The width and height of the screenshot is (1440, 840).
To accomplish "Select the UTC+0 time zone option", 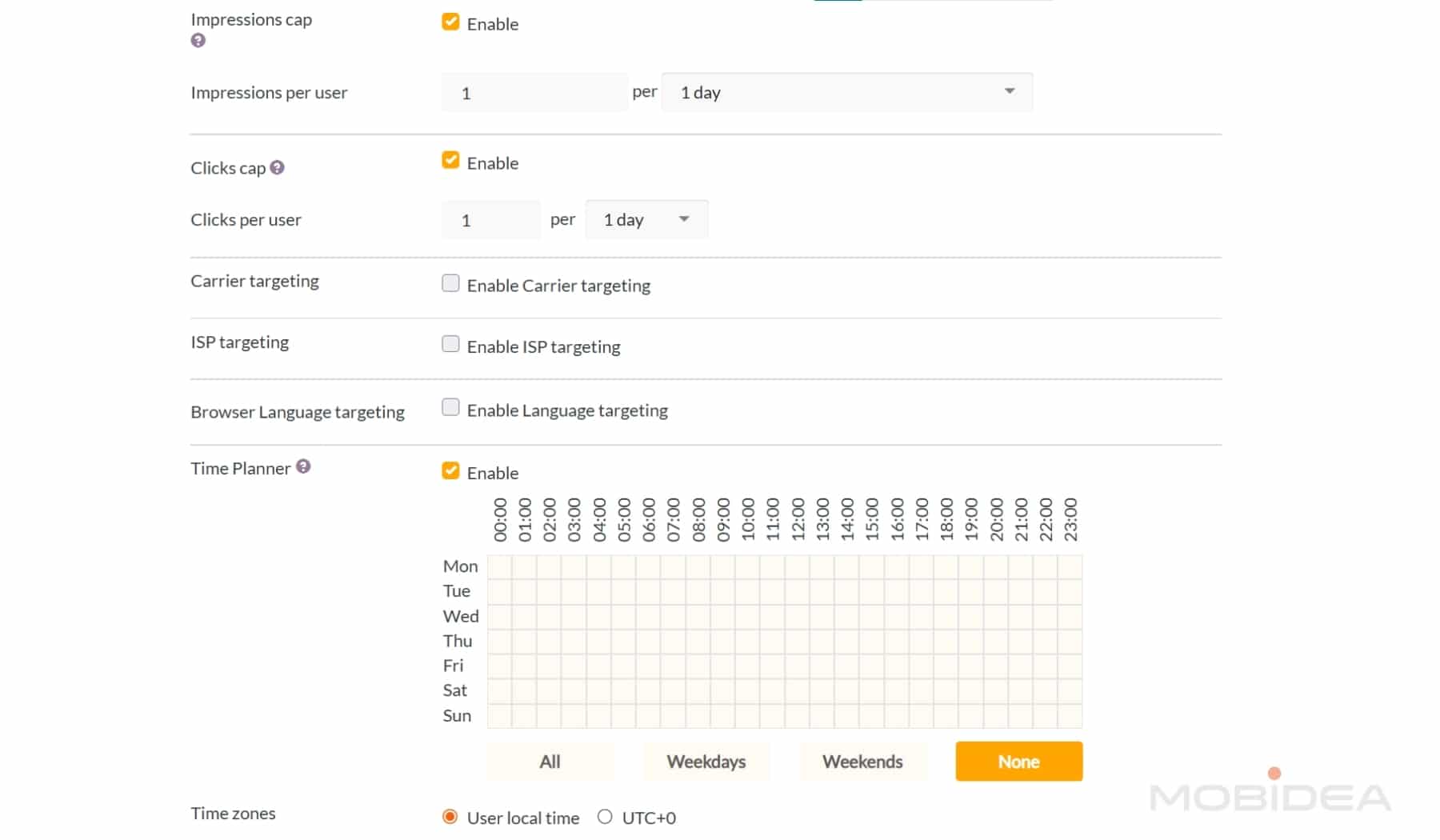I will click(x=605, y=817).
